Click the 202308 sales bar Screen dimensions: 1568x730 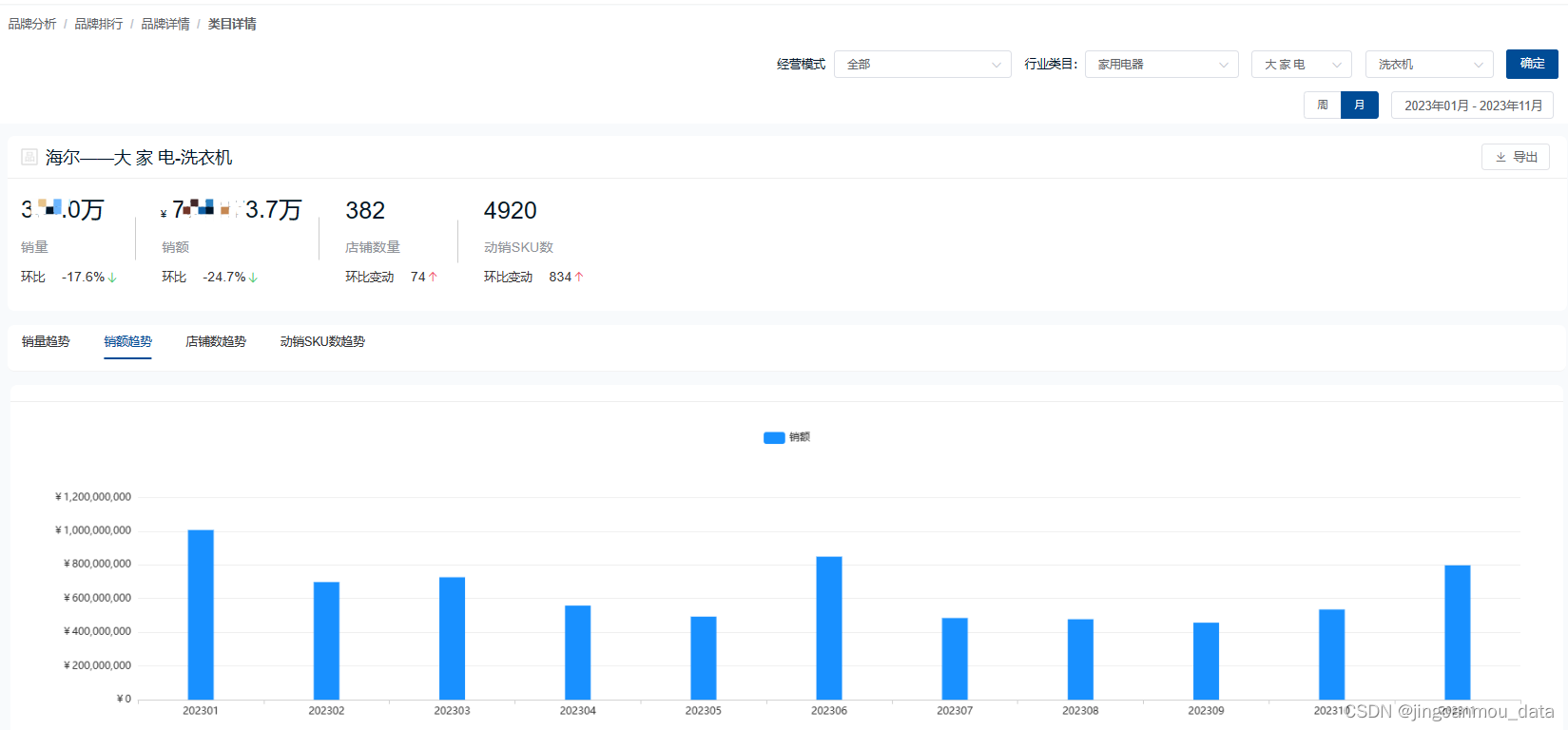pos(1080,660)
